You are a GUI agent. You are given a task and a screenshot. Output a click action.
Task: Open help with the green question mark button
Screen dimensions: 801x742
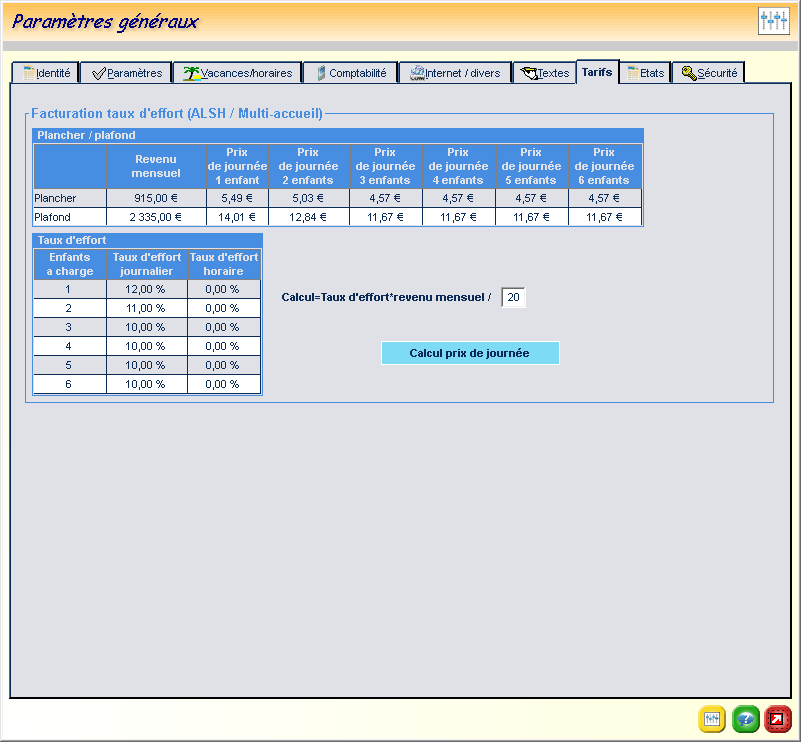745,718
